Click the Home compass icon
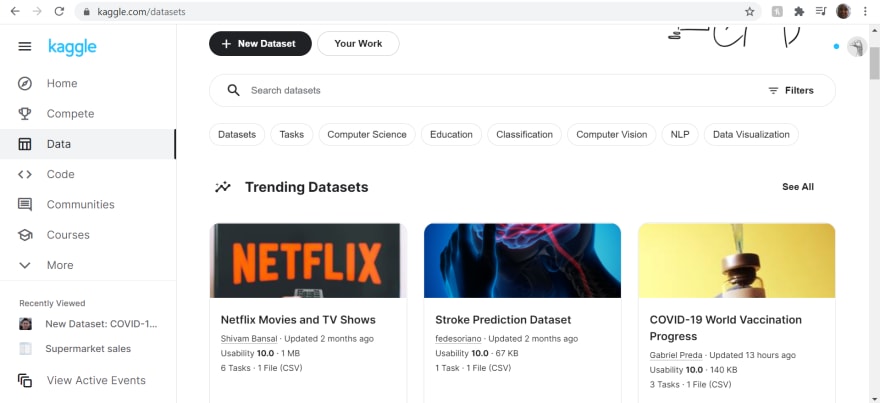880x403 pixels. (25, 84)
